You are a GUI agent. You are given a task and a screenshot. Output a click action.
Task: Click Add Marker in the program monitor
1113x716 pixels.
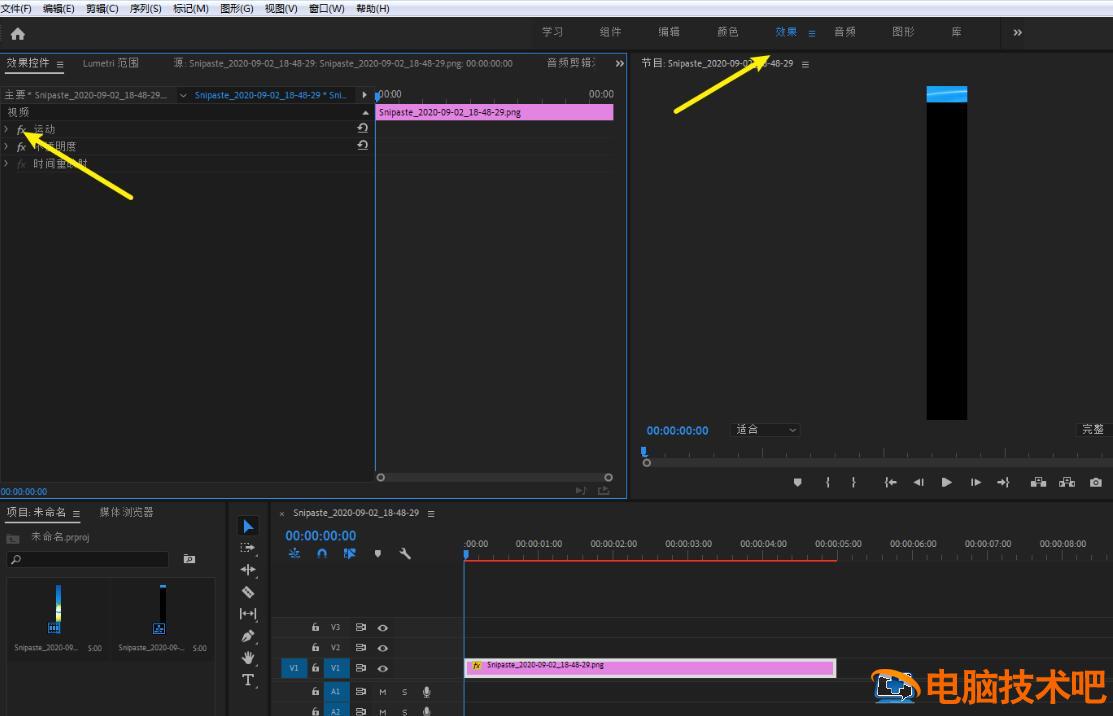click(x=798, y=483)
